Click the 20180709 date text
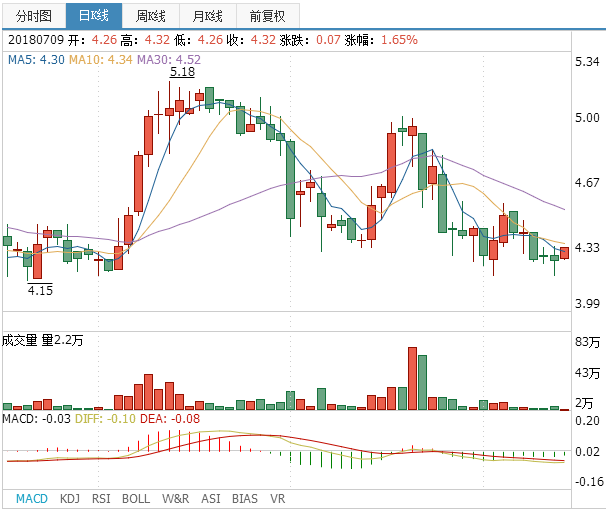The width and height of the screenshot is (606, 510). [36, 40]
